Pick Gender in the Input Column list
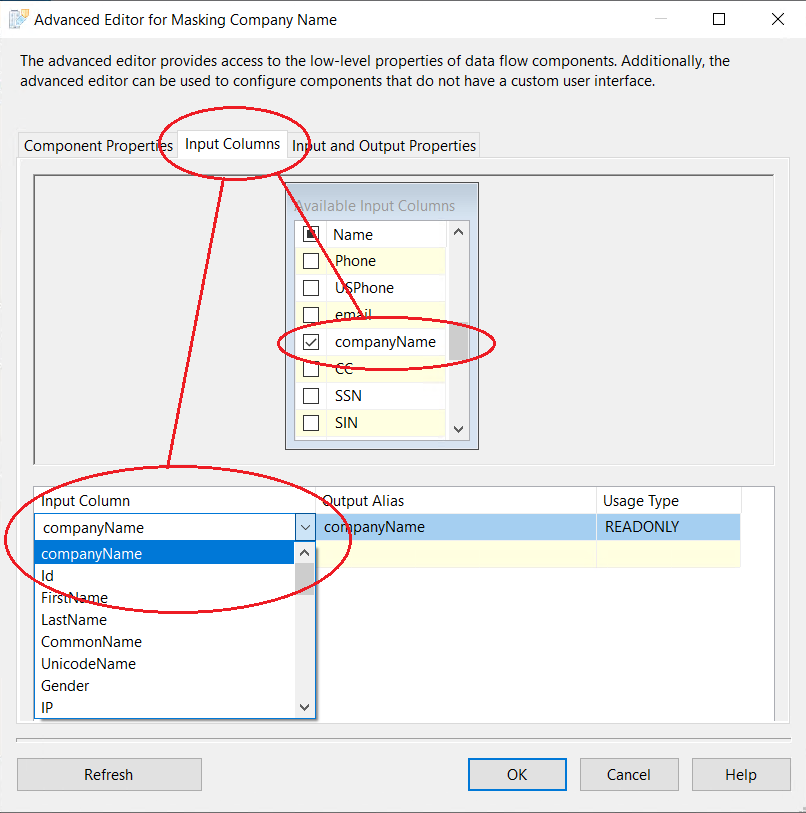 65,686
